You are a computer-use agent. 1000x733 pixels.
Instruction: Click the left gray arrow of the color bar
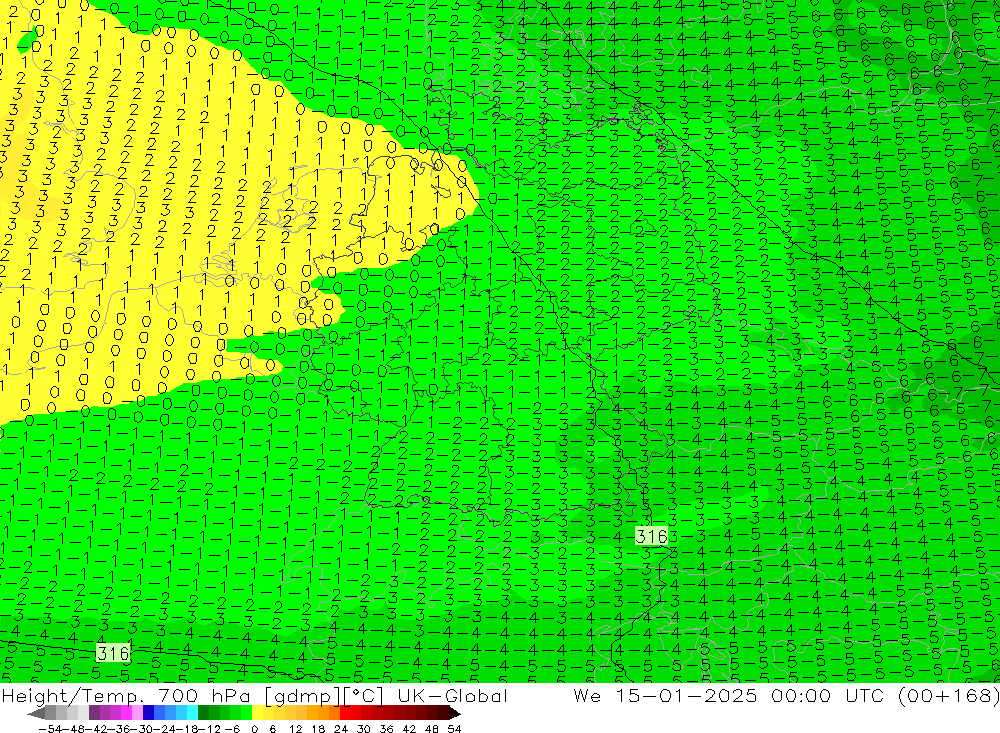click(36, 713)
